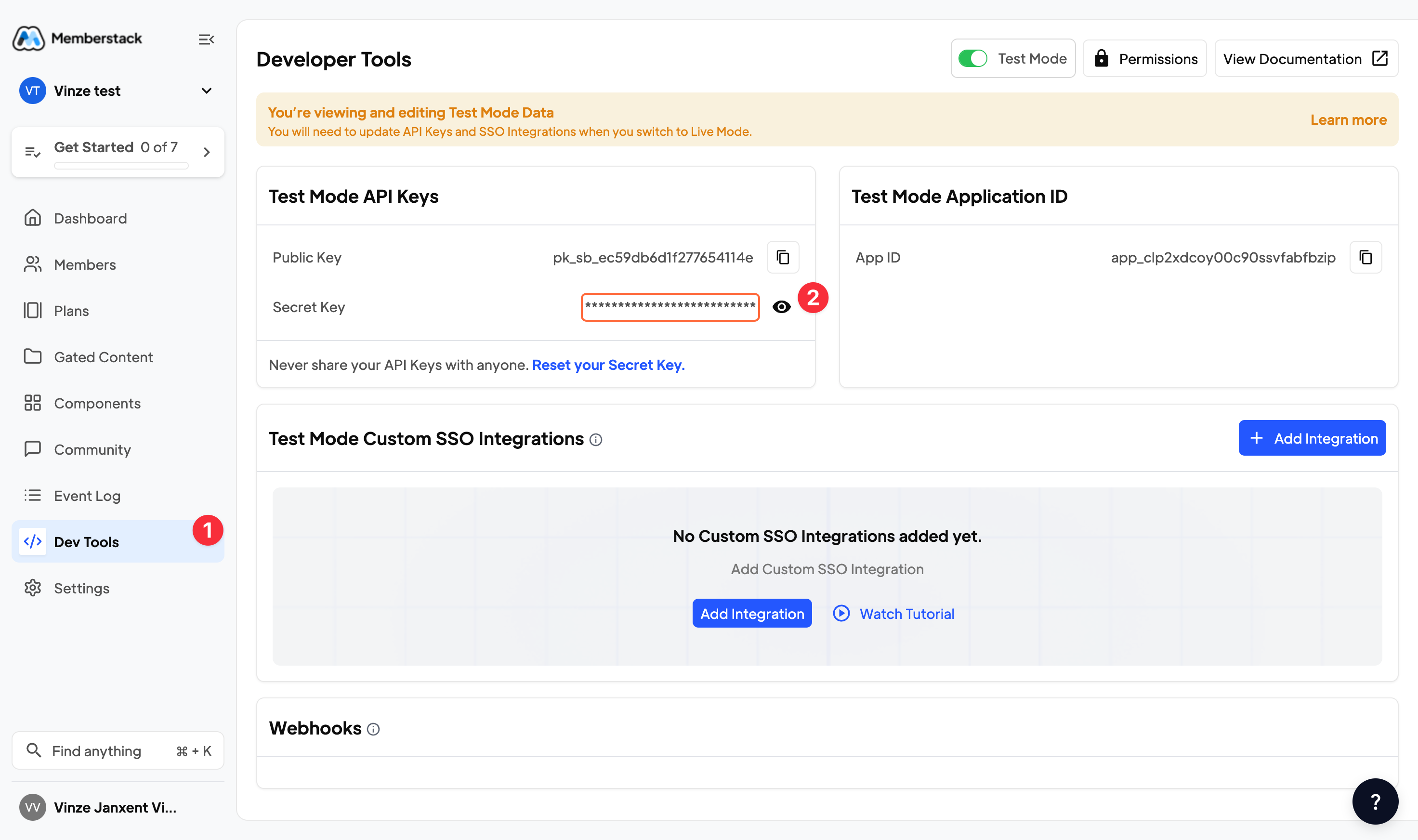Reveal the Secret Key with eye icon
Screen dimensions: 1418x840
tap(781, 307)
